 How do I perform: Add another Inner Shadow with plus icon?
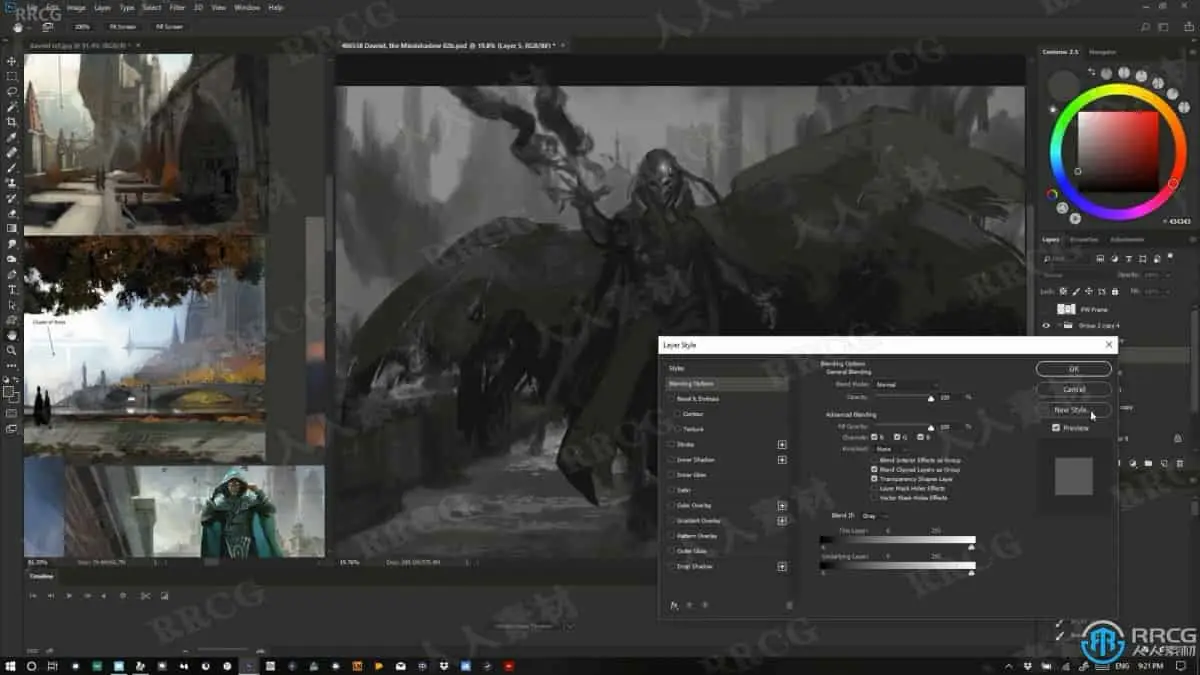click(782, 460)
